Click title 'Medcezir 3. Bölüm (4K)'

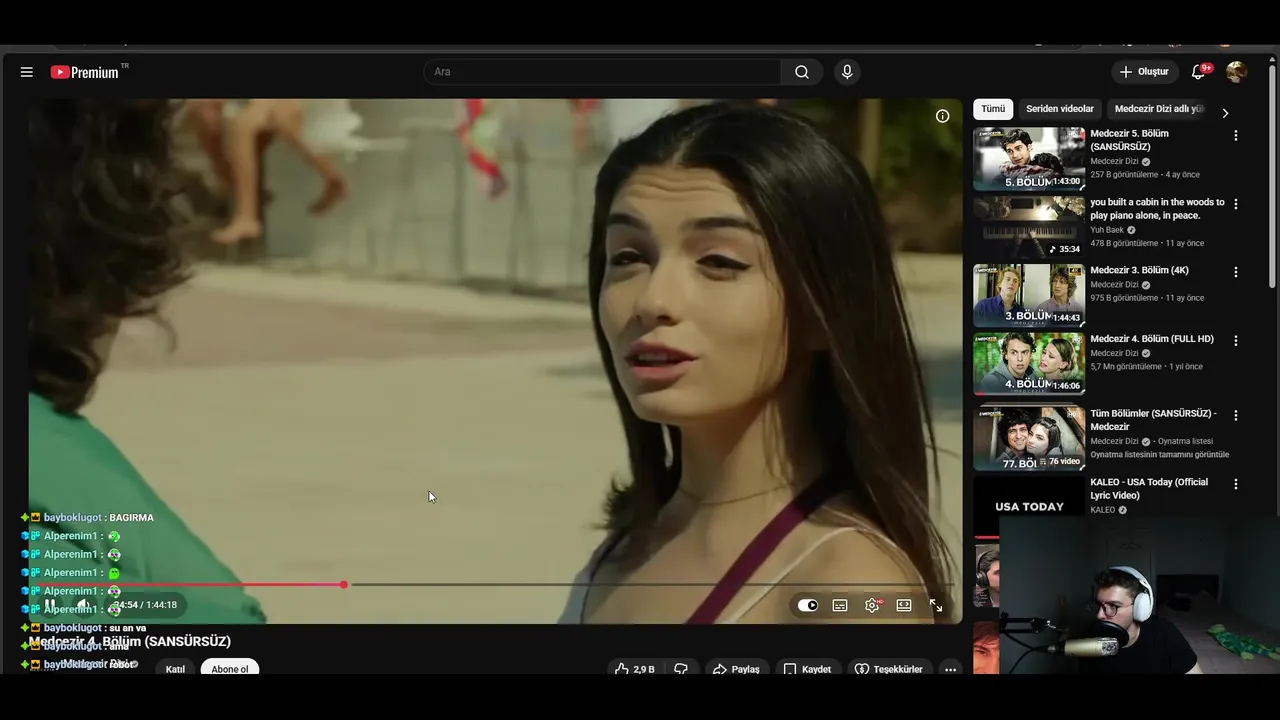pos(1139,270)
